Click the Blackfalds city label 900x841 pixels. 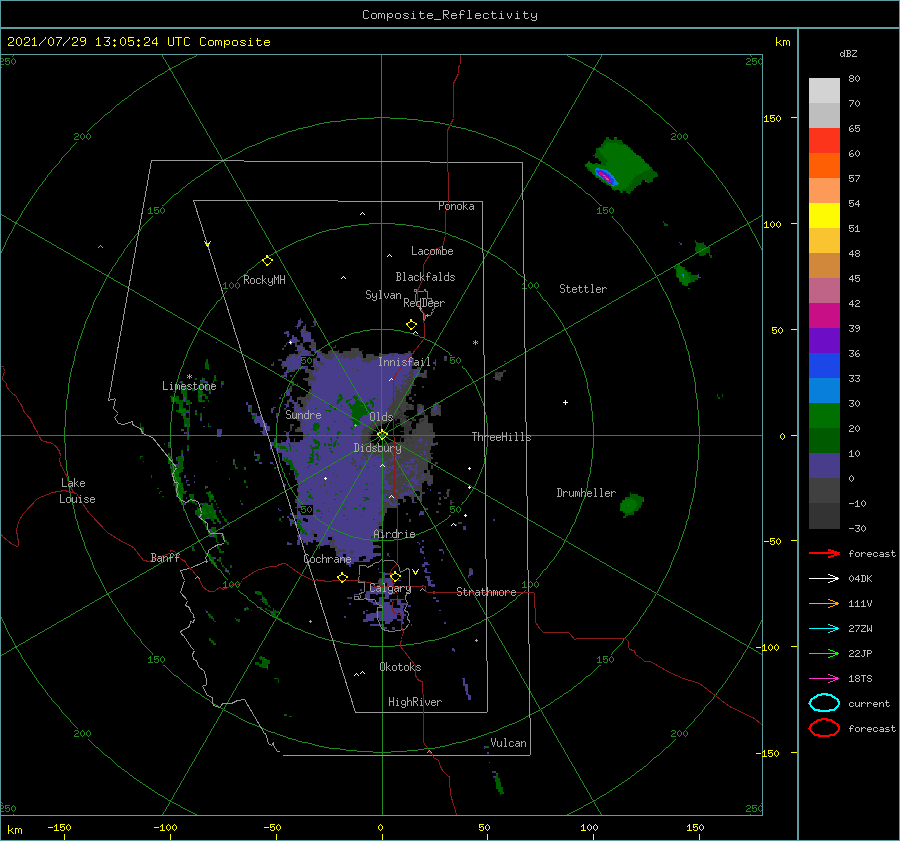click(425, 277)
